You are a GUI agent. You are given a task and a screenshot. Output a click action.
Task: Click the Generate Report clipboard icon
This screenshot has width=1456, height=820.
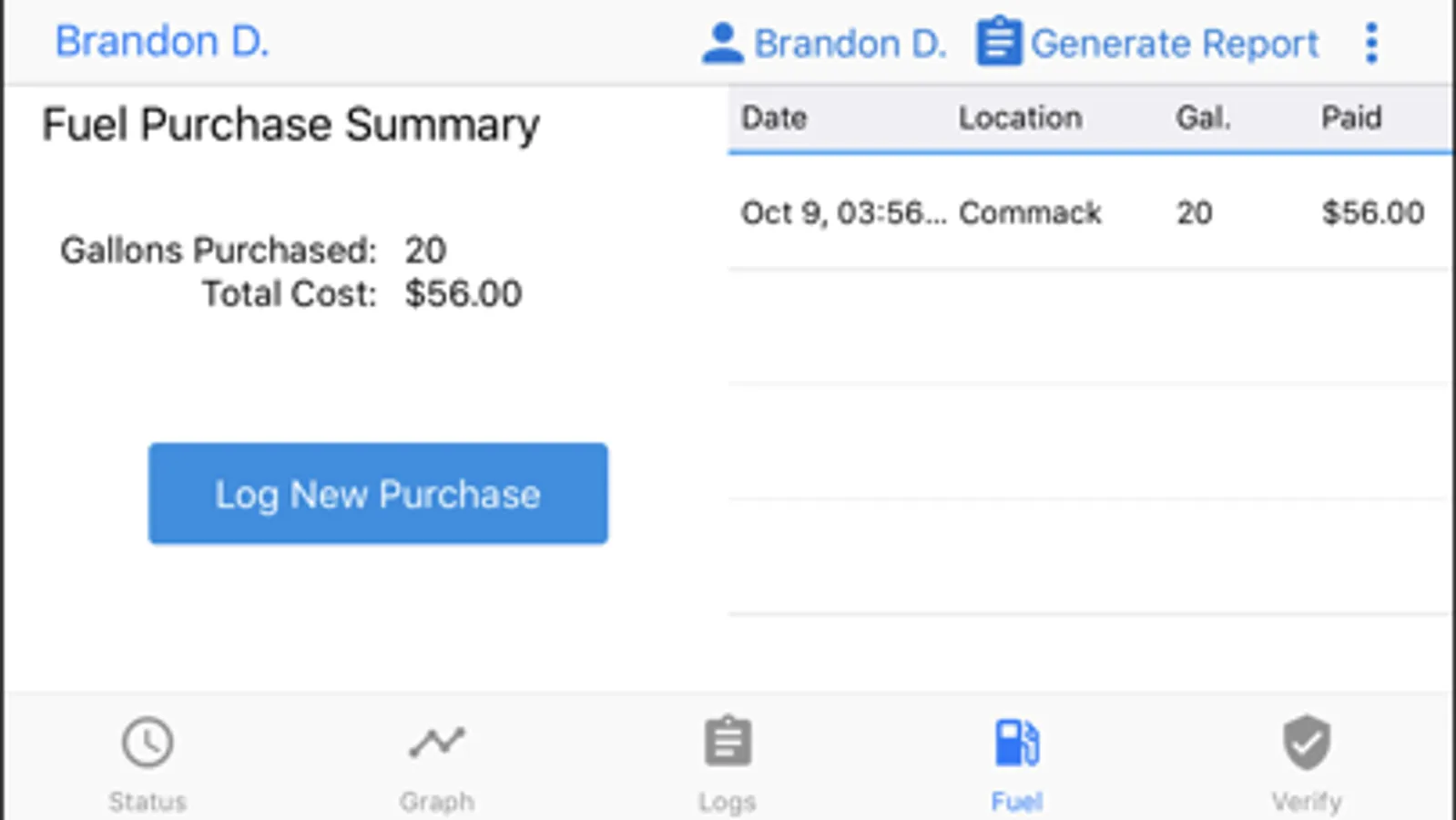[999, 42]
